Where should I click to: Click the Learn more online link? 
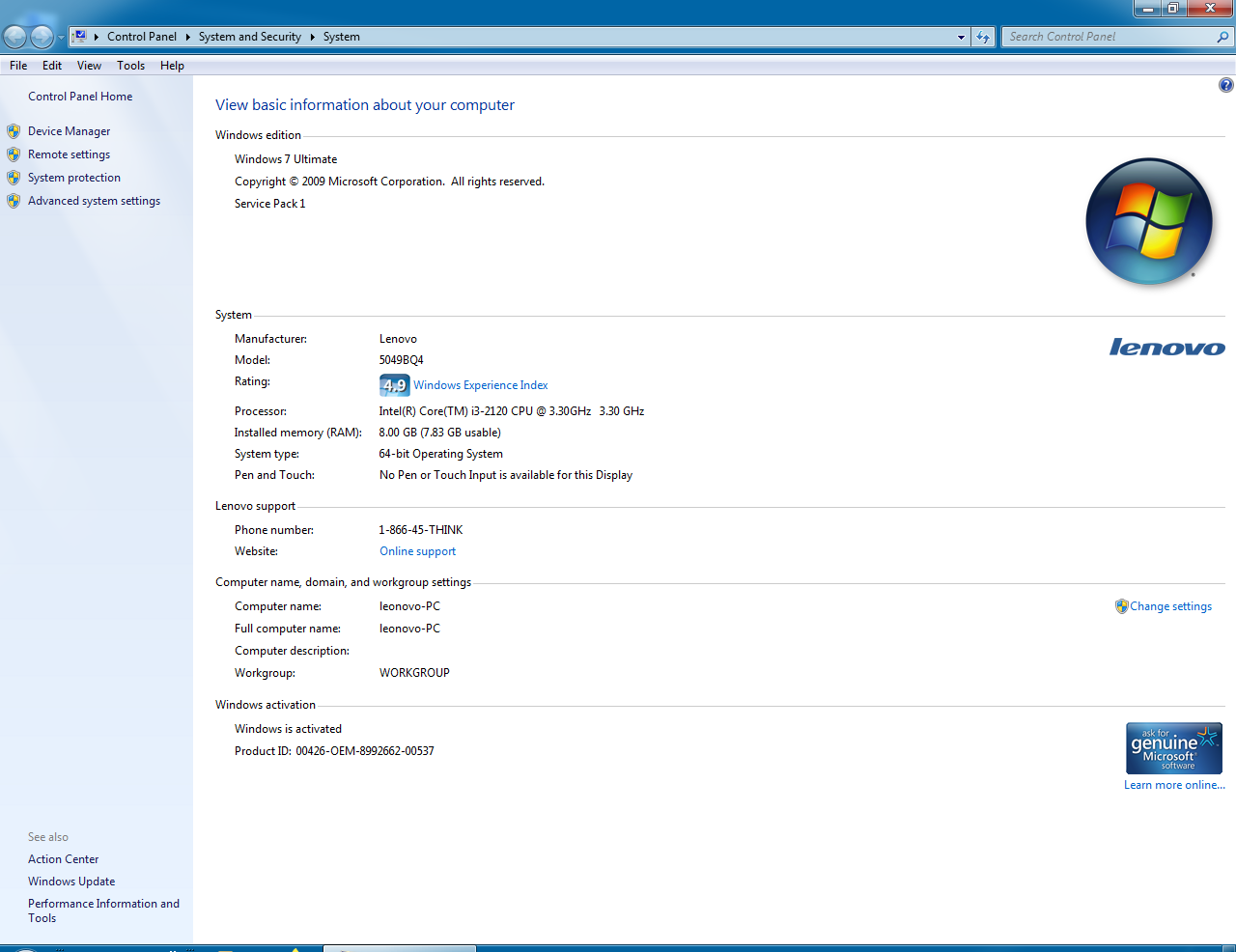click(1173, 785)
